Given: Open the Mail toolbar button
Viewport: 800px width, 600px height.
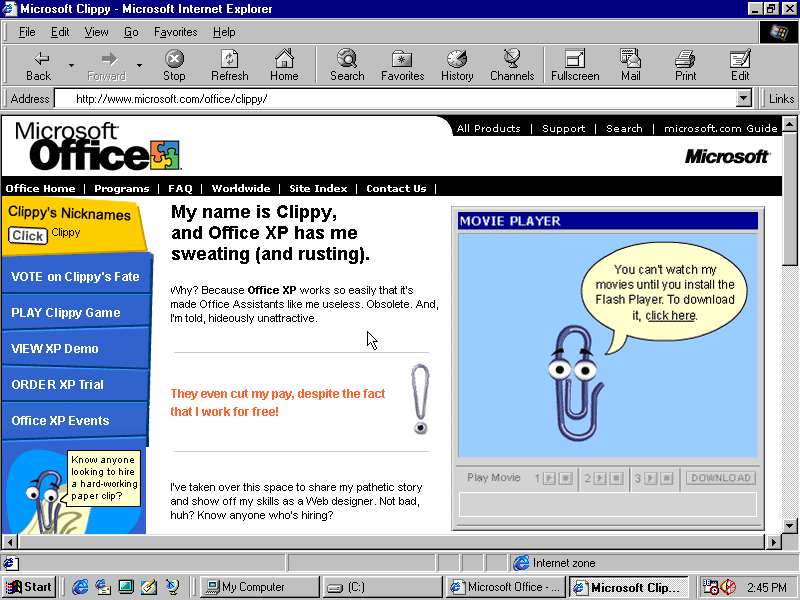Looking at the screenshot, I should tap(631, 66).
